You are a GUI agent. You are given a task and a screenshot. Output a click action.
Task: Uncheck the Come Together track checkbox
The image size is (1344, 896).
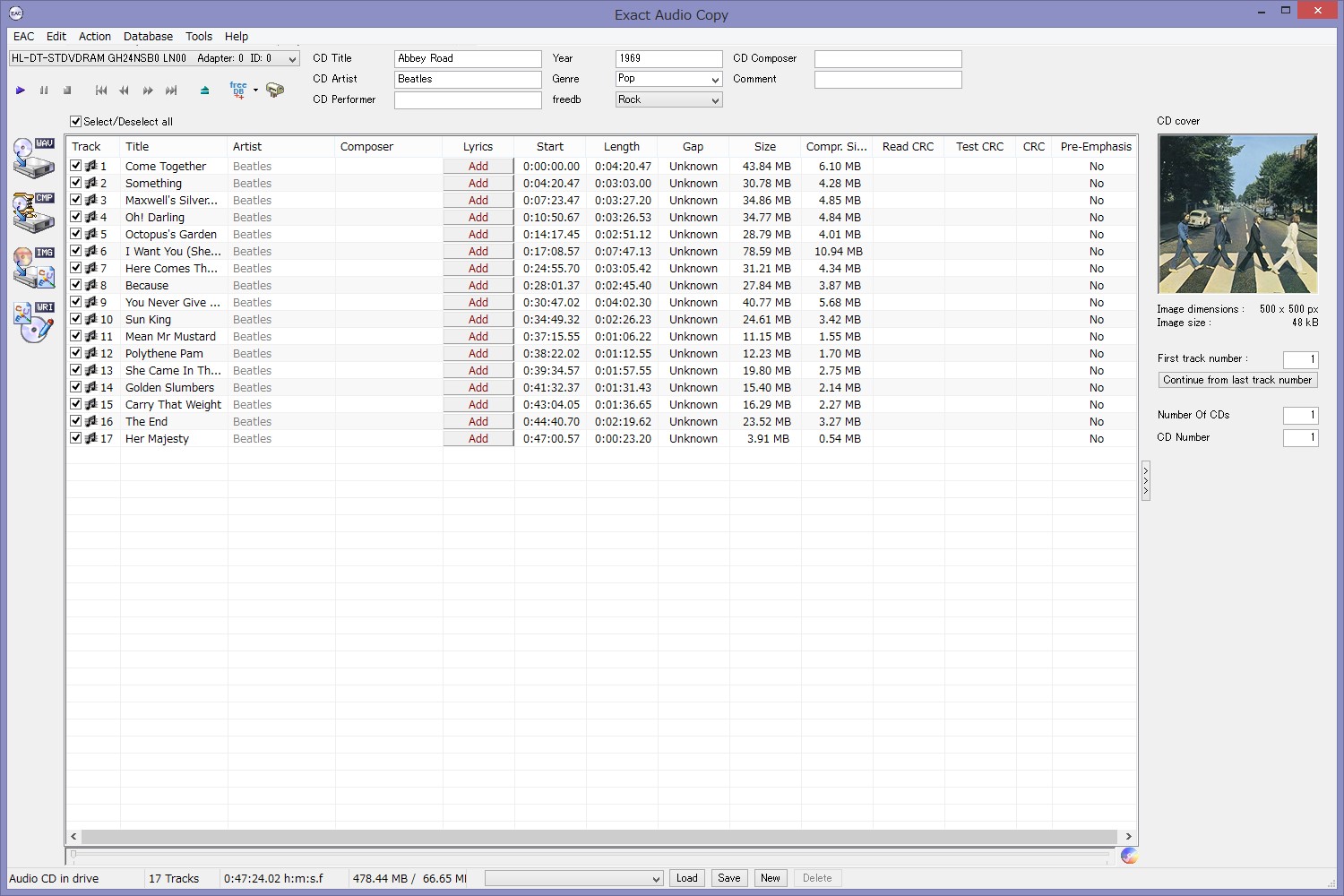click(76, 166)
